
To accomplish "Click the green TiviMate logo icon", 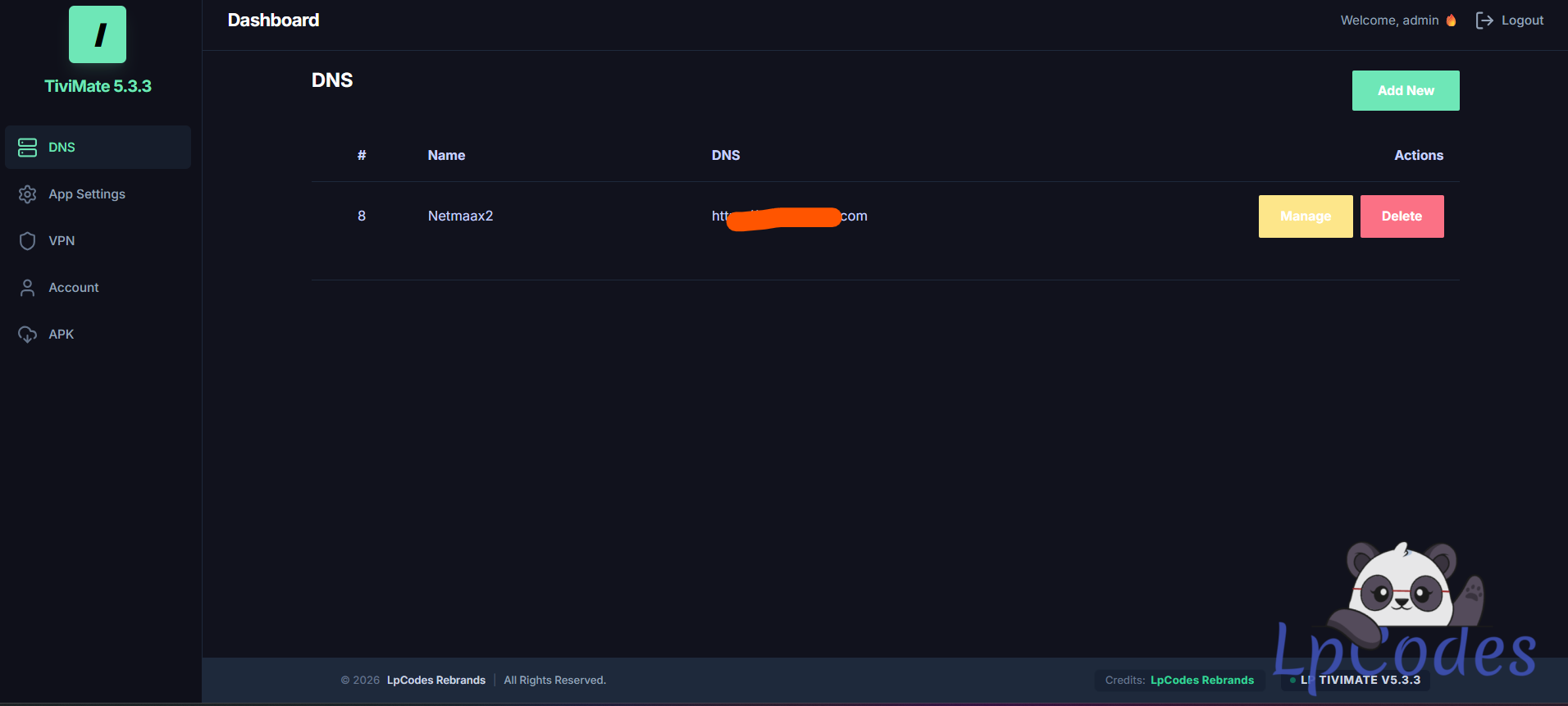I will pyautogui.click(x=98, y=34).
